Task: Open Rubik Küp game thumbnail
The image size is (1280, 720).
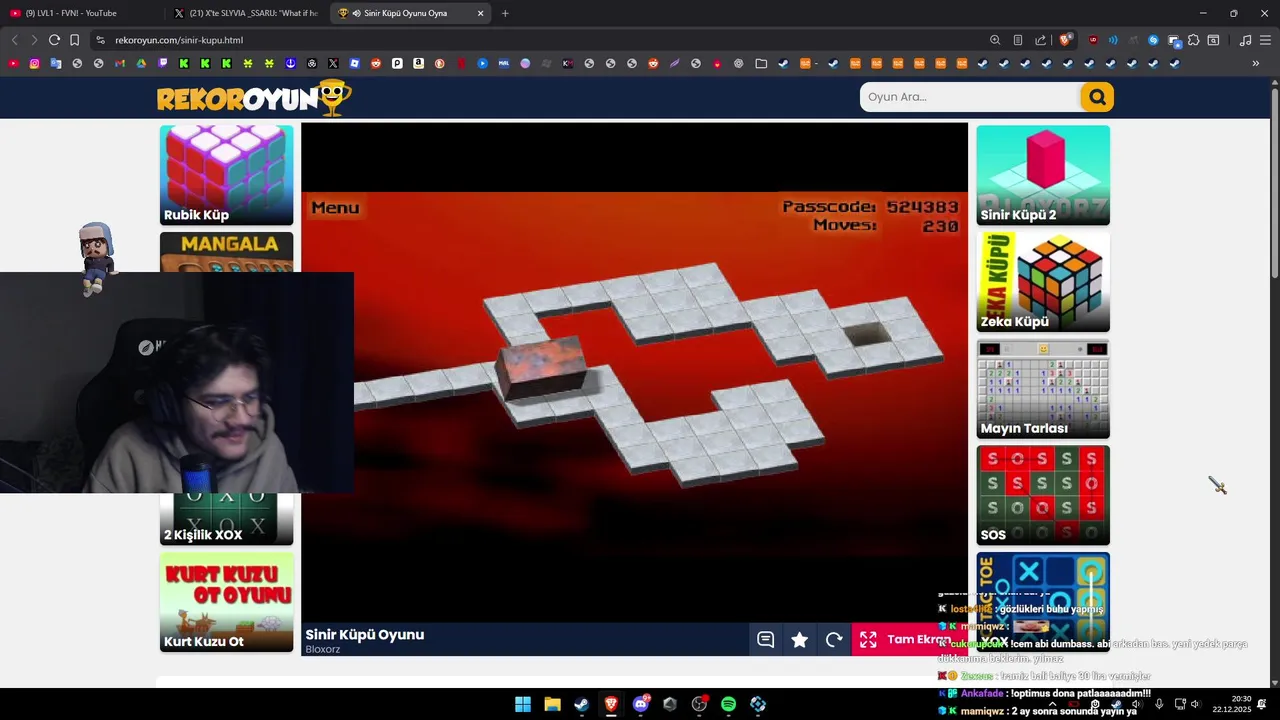Action: pyautogui.click(x=227, y=175)
